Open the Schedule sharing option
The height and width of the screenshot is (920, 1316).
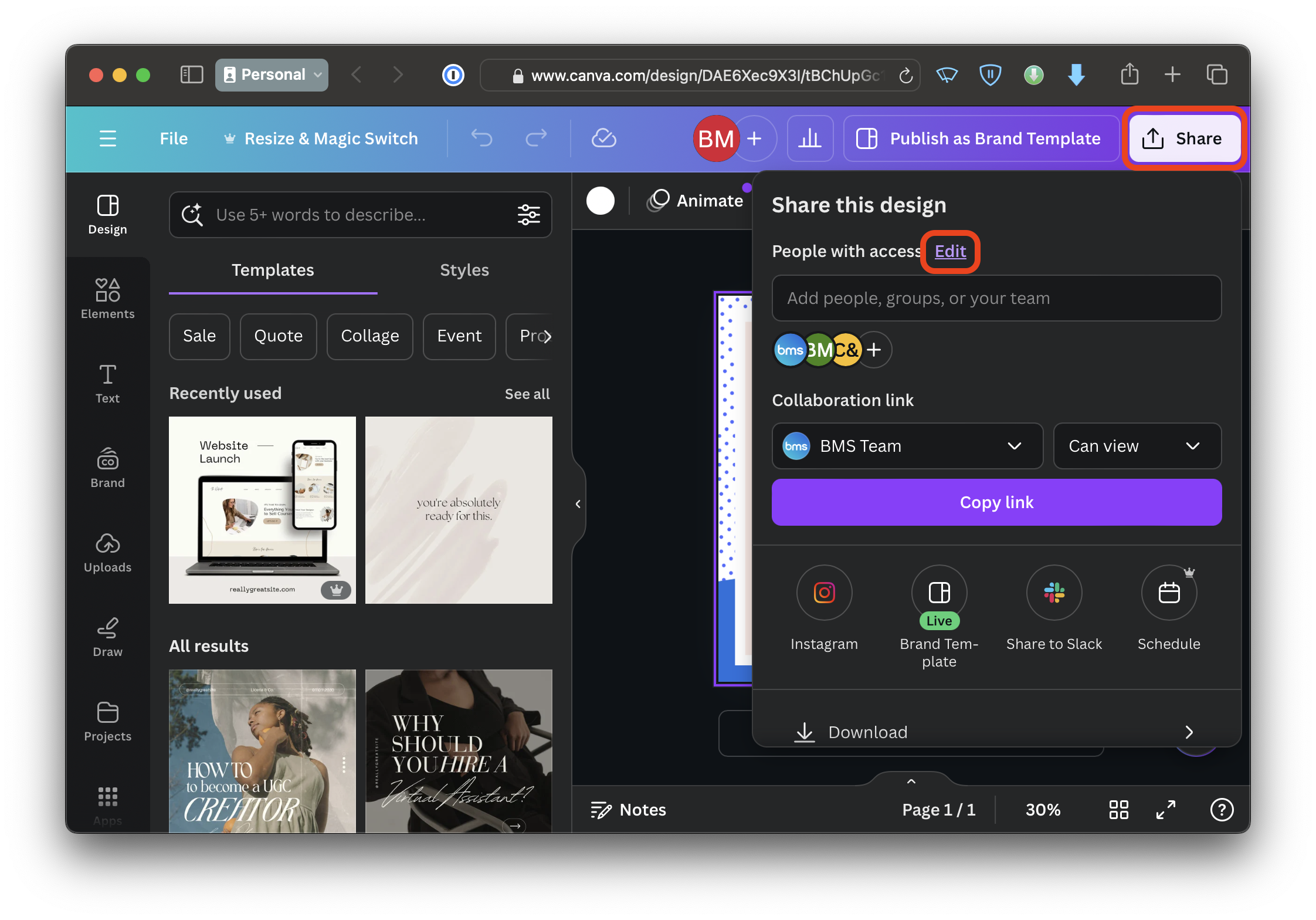click(1169, 593)
